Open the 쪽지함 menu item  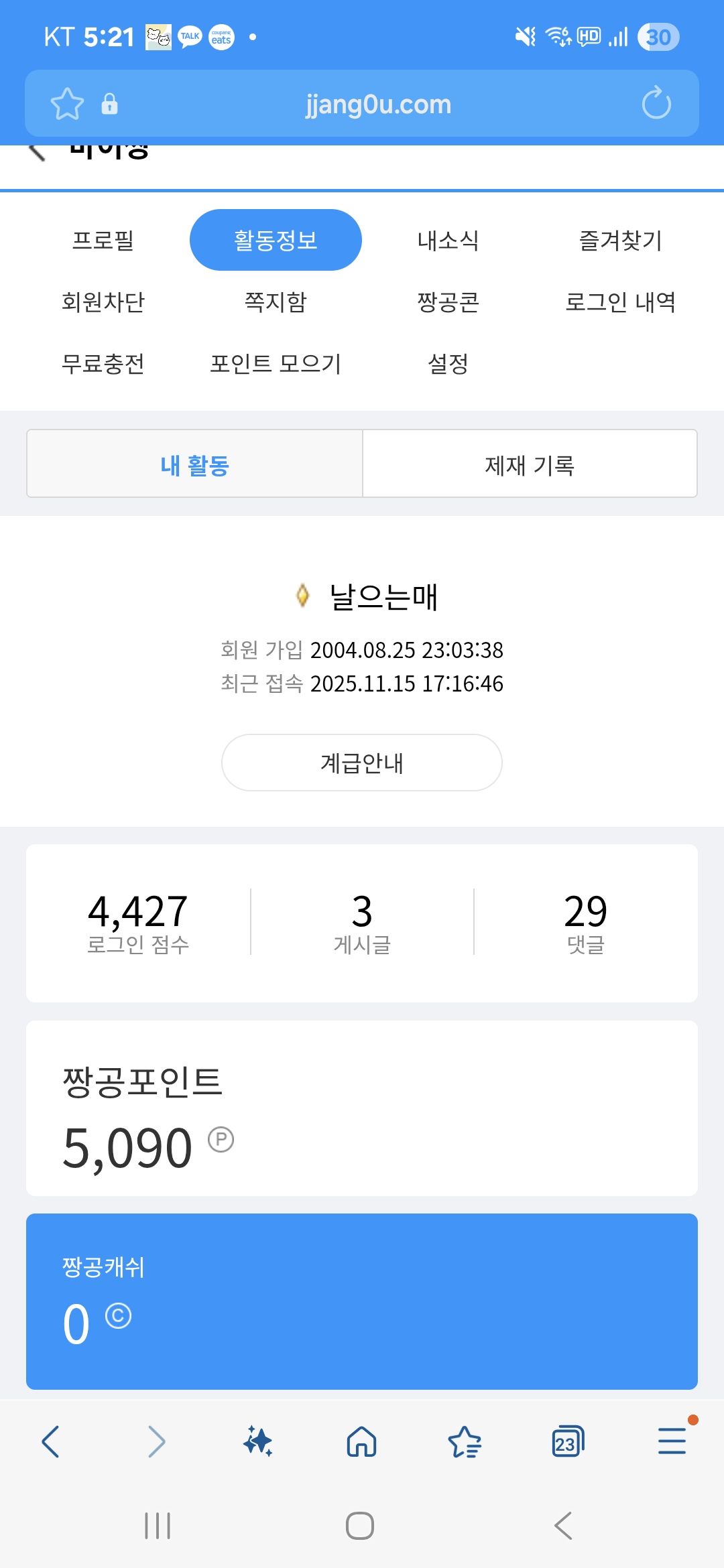pyautogui.click(x=276, y=302)
